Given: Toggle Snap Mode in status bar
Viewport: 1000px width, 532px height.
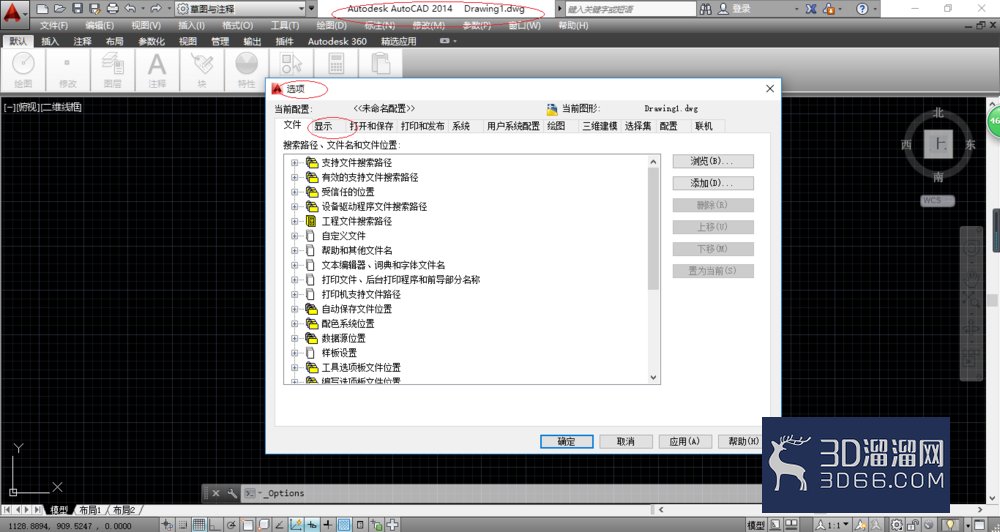Looking at the screenshot, I should point(183,525).
